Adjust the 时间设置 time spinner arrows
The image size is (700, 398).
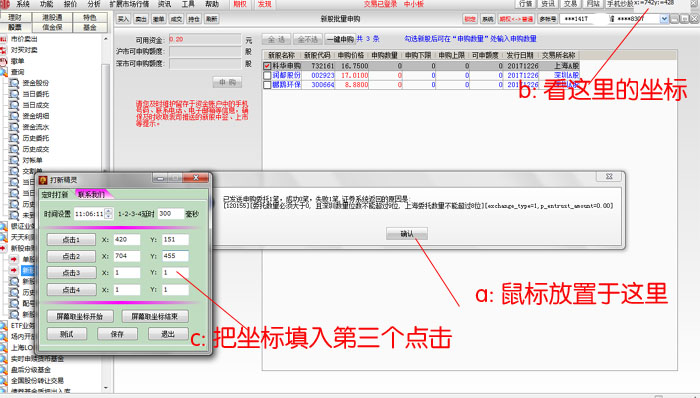pos(108,214)
